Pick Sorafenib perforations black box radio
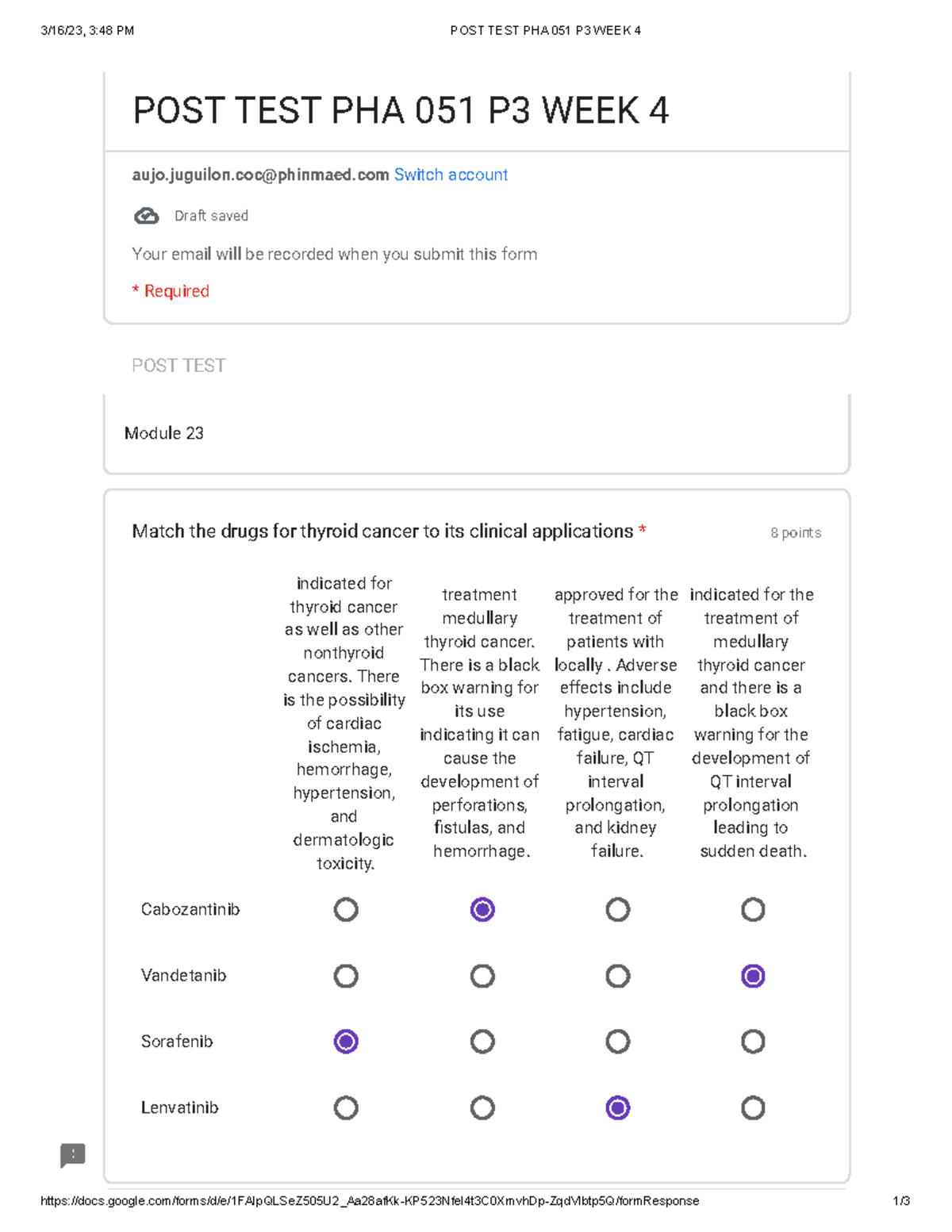This screenshot has height=1232, width=952. (482, 1042)
